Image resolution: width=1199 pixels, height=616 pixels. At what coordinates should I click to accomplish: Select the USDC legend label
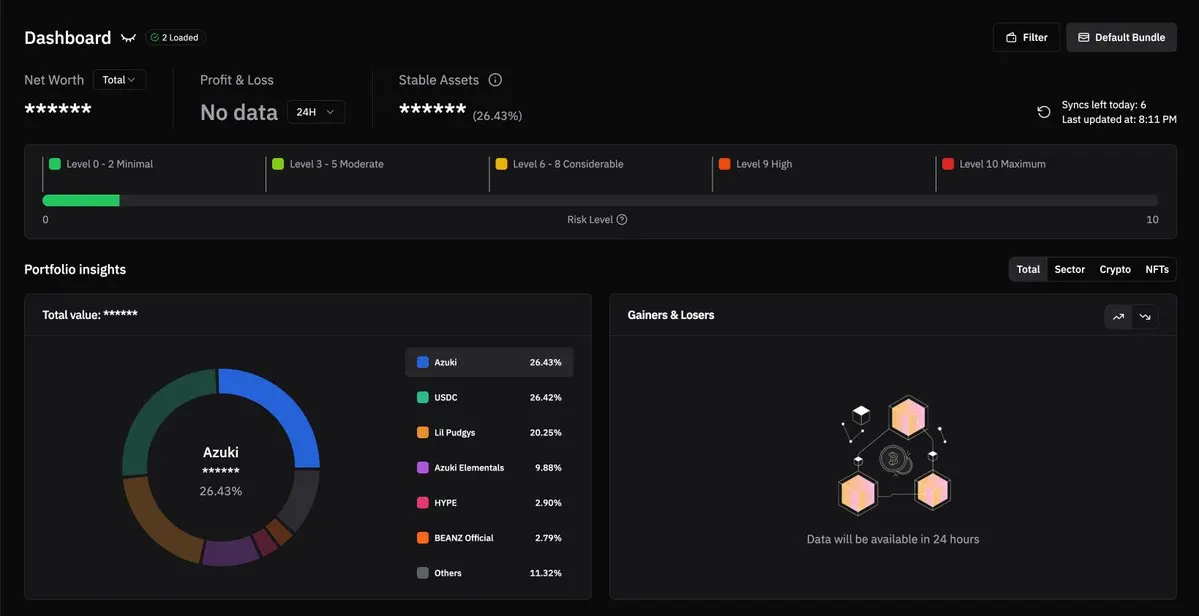click(x=446, y=397)
